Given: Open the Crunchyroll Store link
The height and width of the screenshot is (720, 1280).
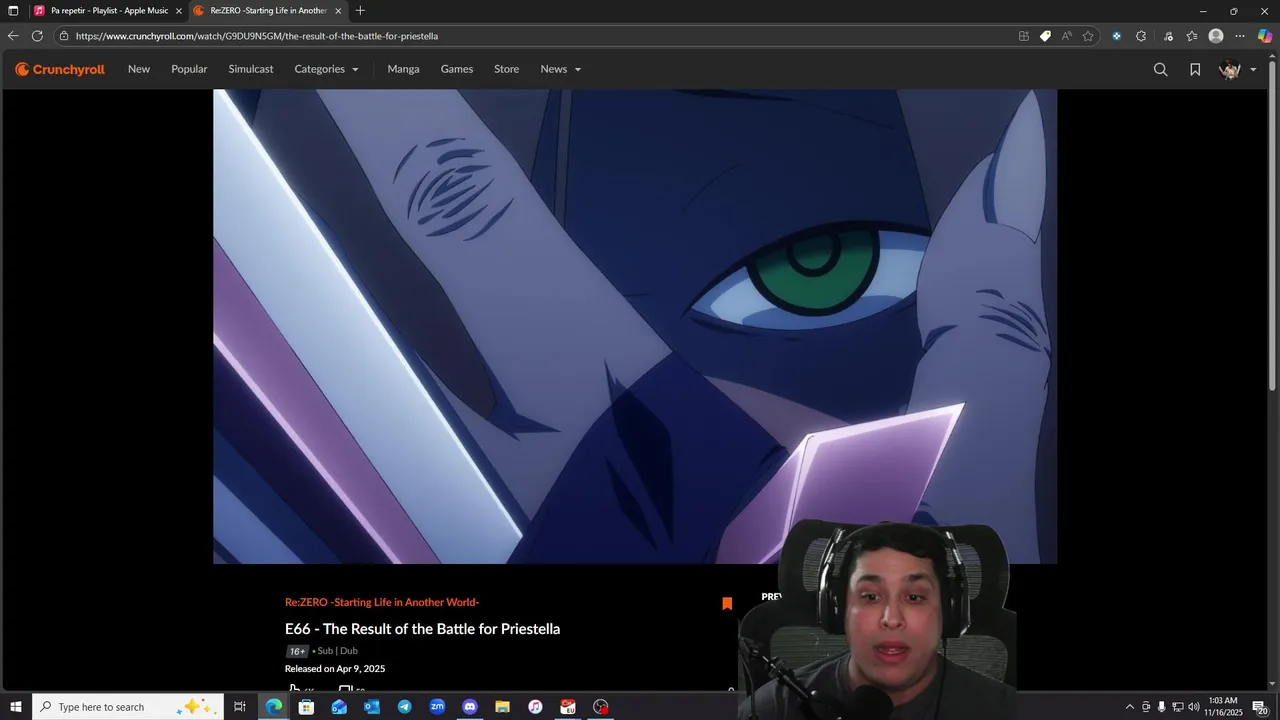Looking at the screenshot, I should [506, 69].
